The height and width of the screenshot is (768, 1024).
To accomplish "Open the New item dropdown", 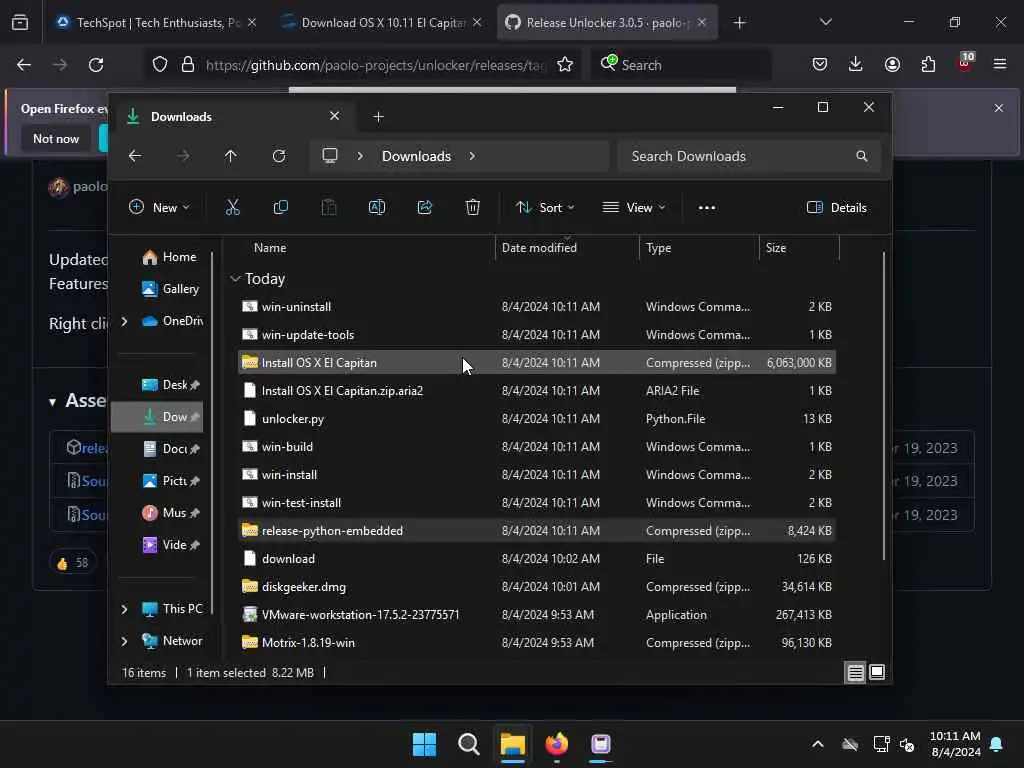I will click(159, 208).
